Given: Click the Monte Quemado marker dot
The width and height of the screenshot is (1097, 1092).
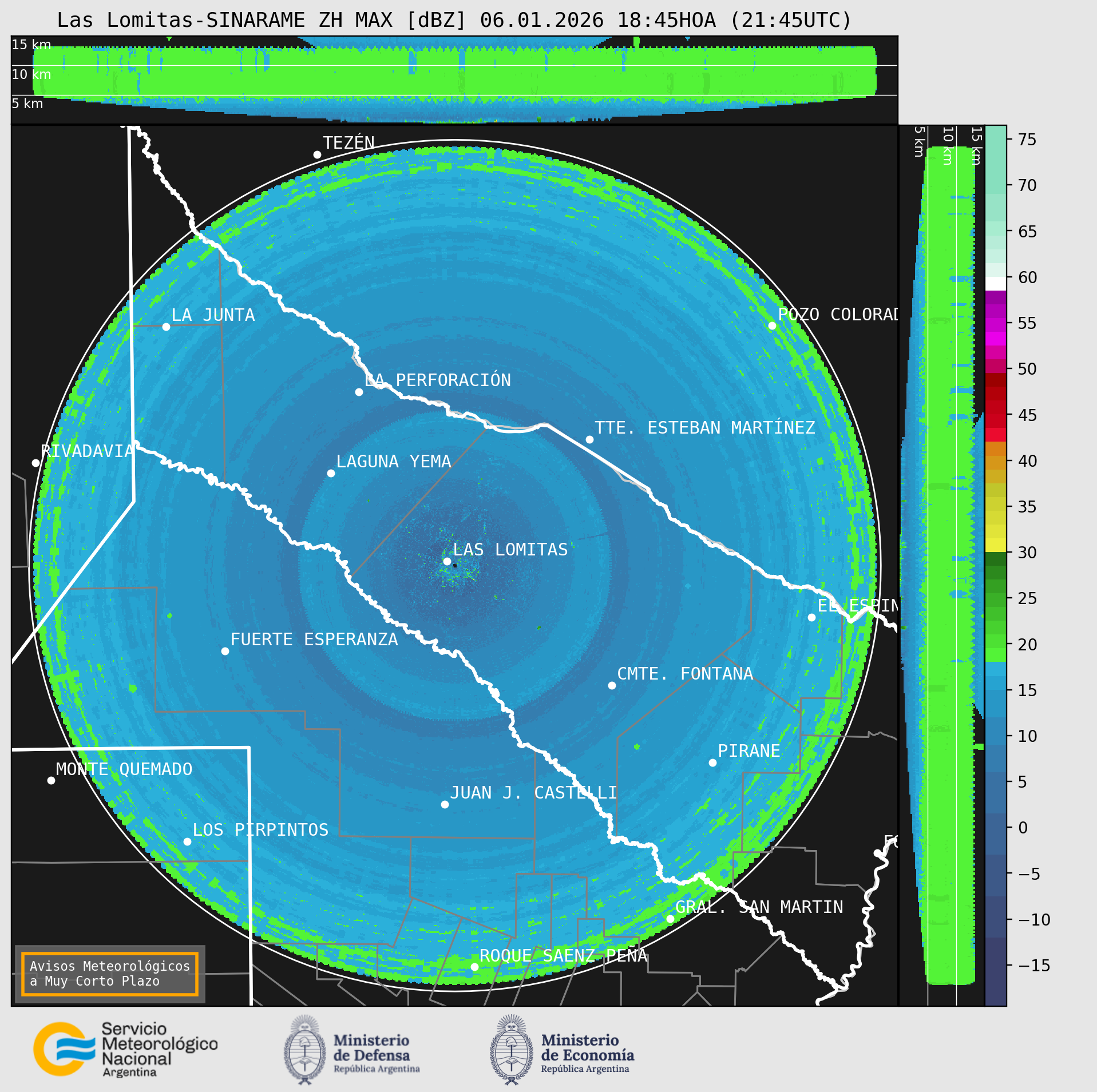Looking at the screenshot, I should coord(51,780).
